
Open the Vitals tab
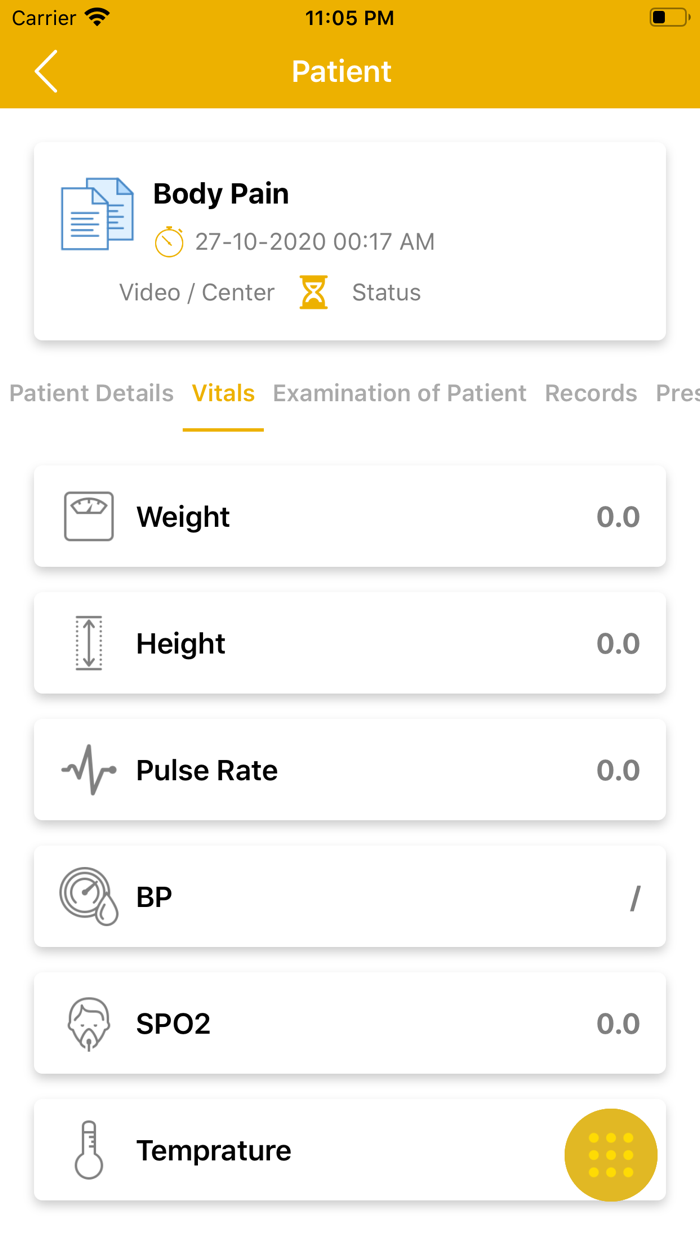[x=222, y=393]
